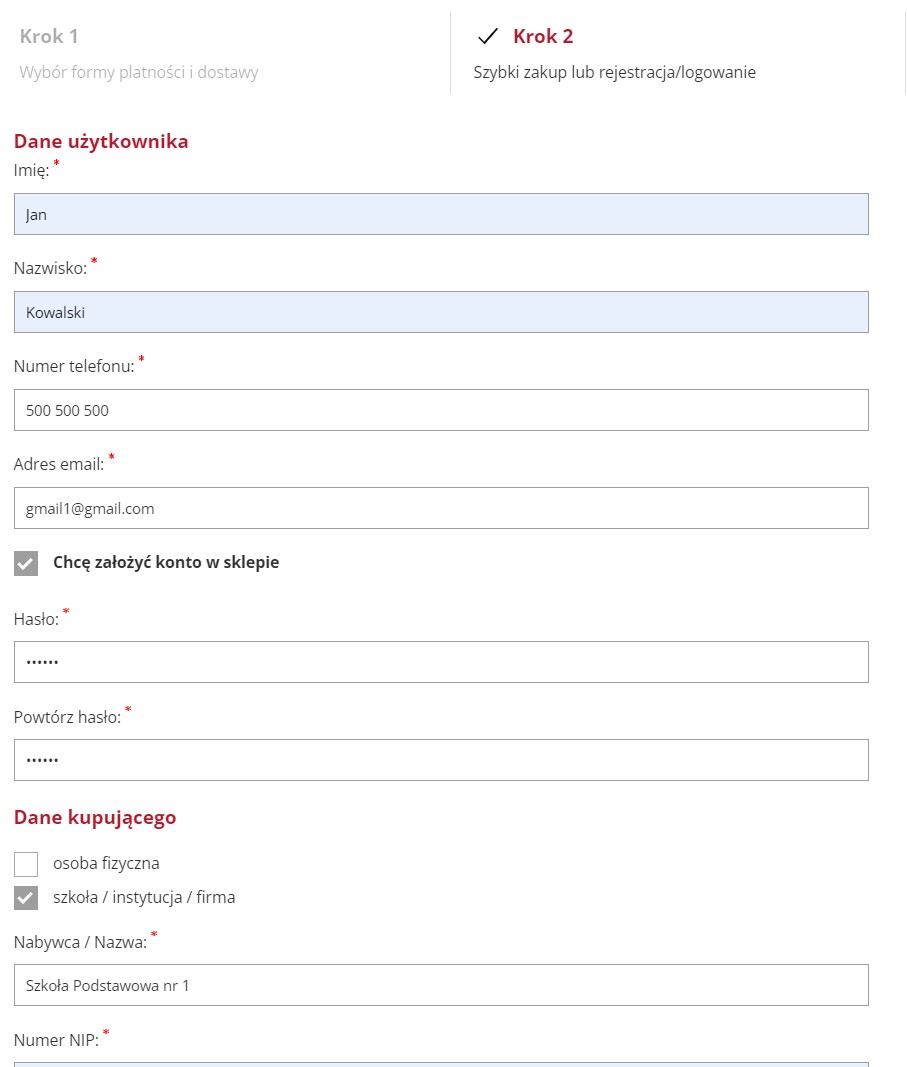
Task: Toggle the 'Chcę założyć konto w sklepie' checkbox
Action: [26, 563]
